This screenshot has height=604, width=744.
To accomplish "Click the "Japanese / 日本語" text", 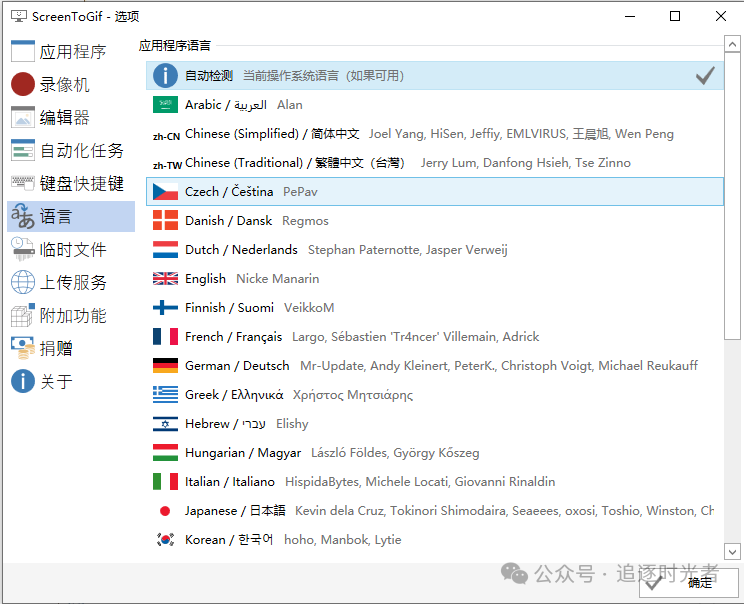I will [x=235, y=511].
